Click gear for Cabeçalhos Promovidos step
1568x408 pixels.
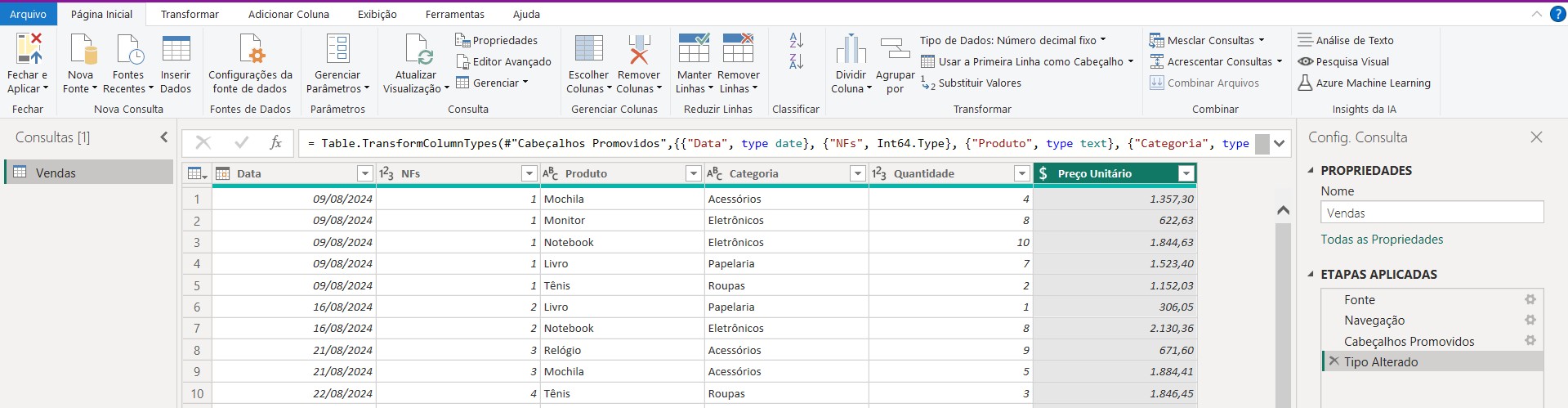[1530, 341]
